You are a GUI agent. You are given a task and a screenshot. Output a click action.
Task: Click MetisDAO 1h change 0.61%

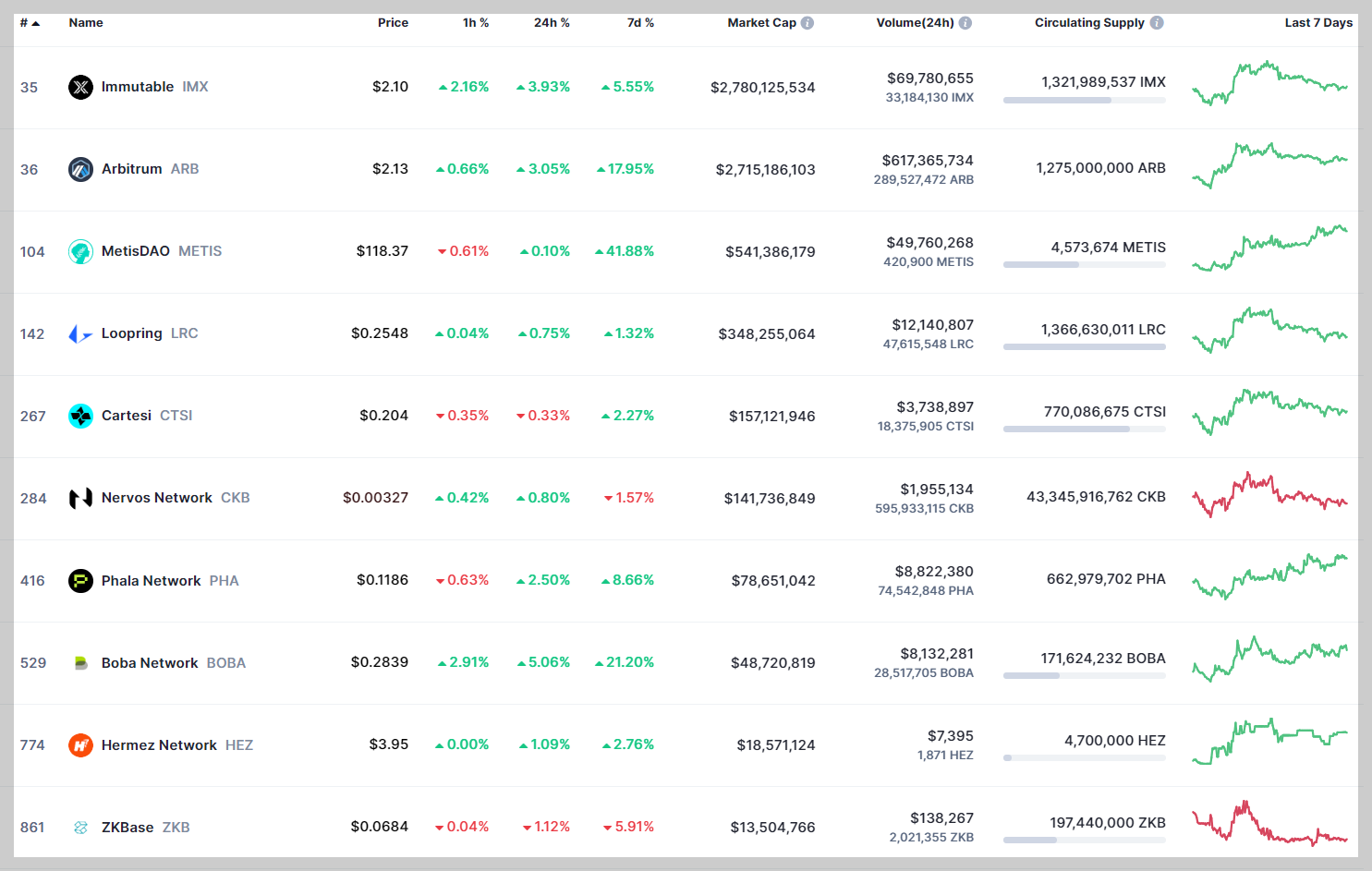463,251
